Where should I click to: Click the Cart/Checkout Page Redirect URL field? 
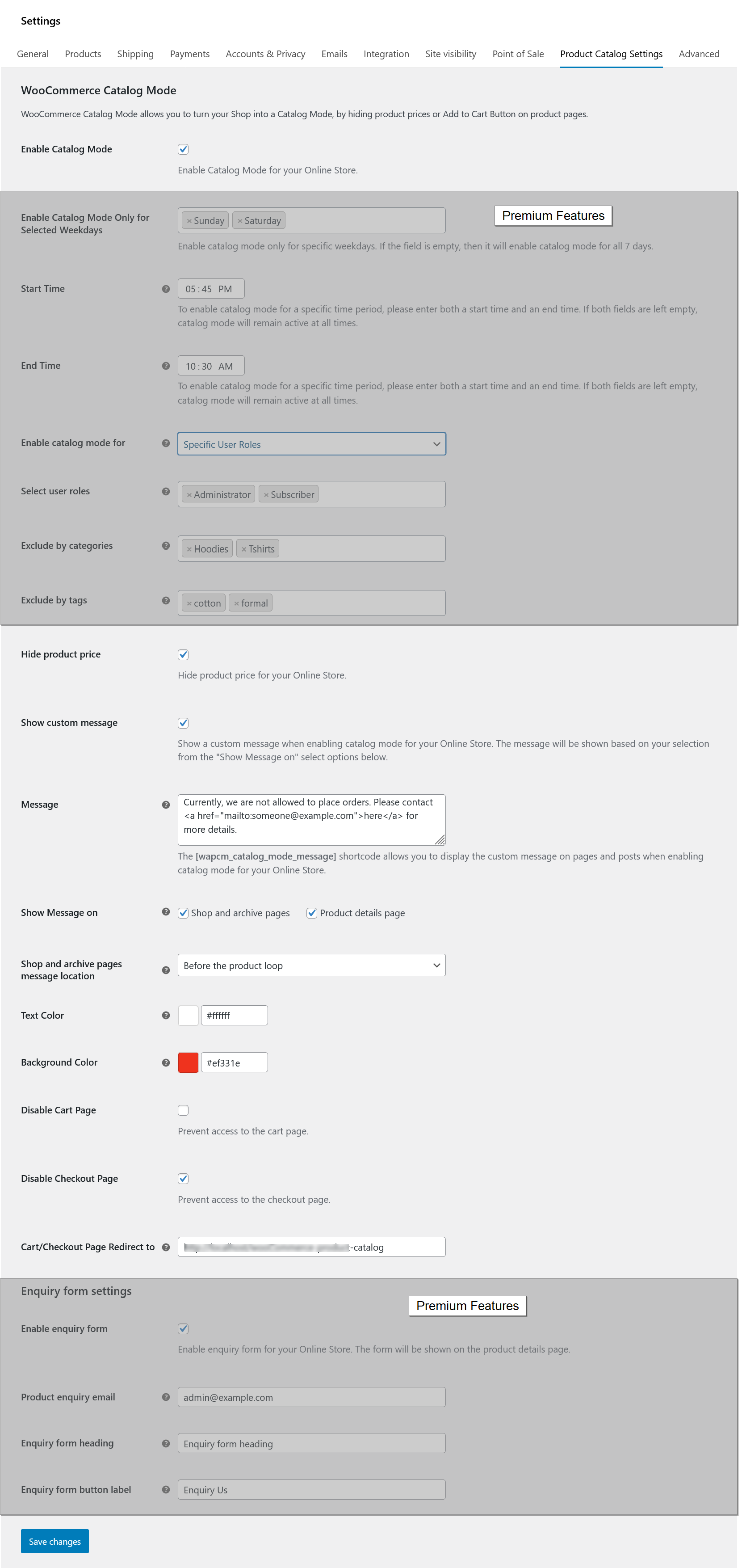click(311, 1247)
